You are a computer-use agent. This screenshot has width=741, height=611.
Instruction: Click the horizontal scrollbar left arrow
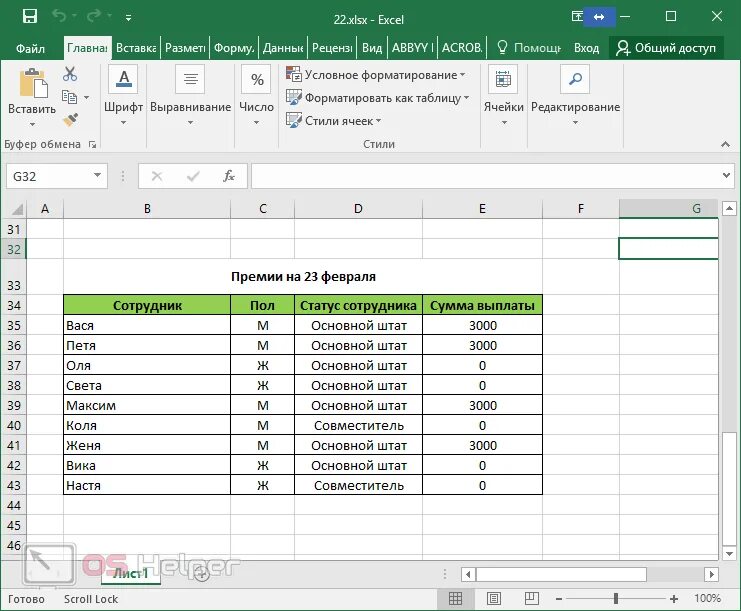point(468,575)
